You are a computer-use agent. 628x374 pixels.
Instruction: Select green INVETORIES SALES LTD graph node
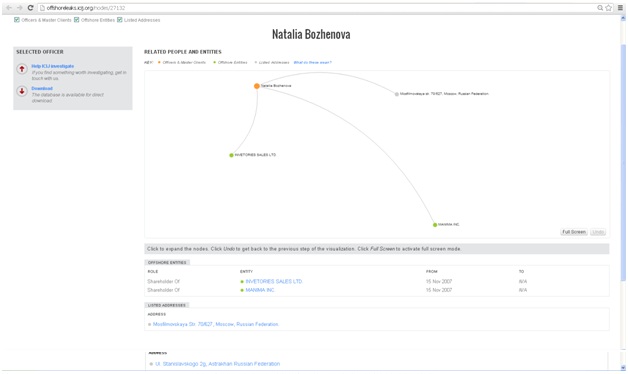(x=231, y=155)
